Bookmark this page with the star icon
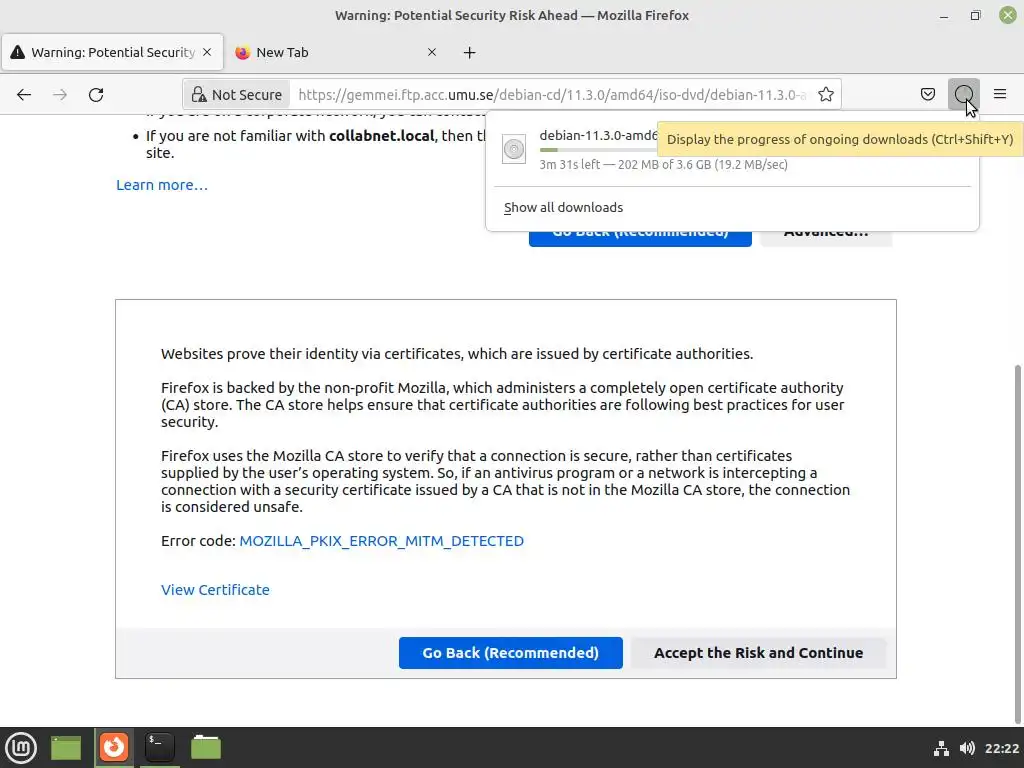 coord(825,95)
